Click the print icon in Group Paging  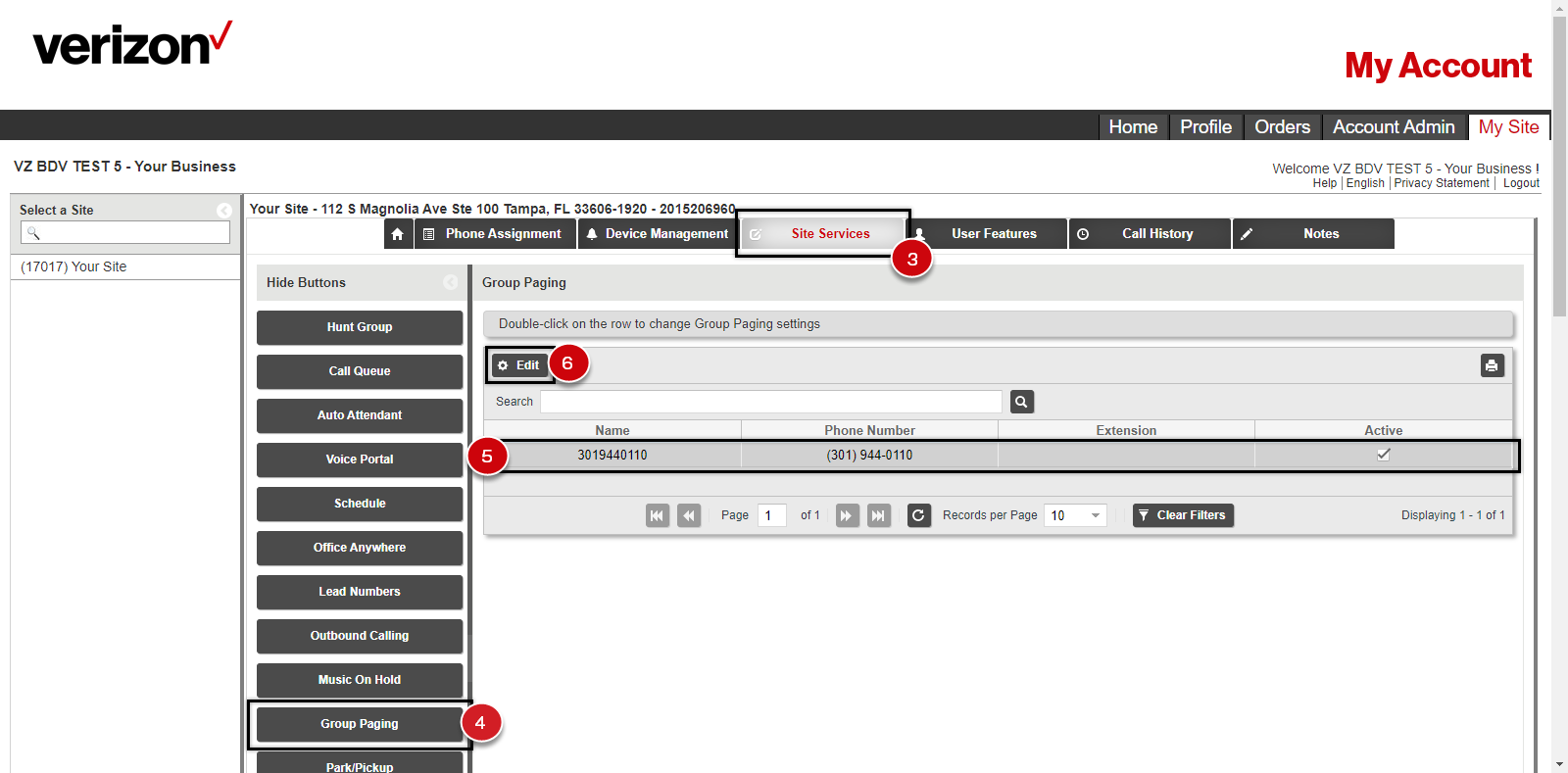tap(1492, 365)
